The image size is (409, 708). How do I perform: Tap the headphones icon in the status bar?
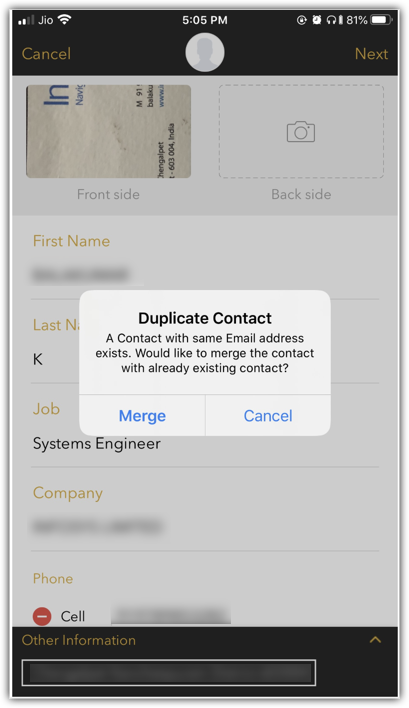(331, 20)
